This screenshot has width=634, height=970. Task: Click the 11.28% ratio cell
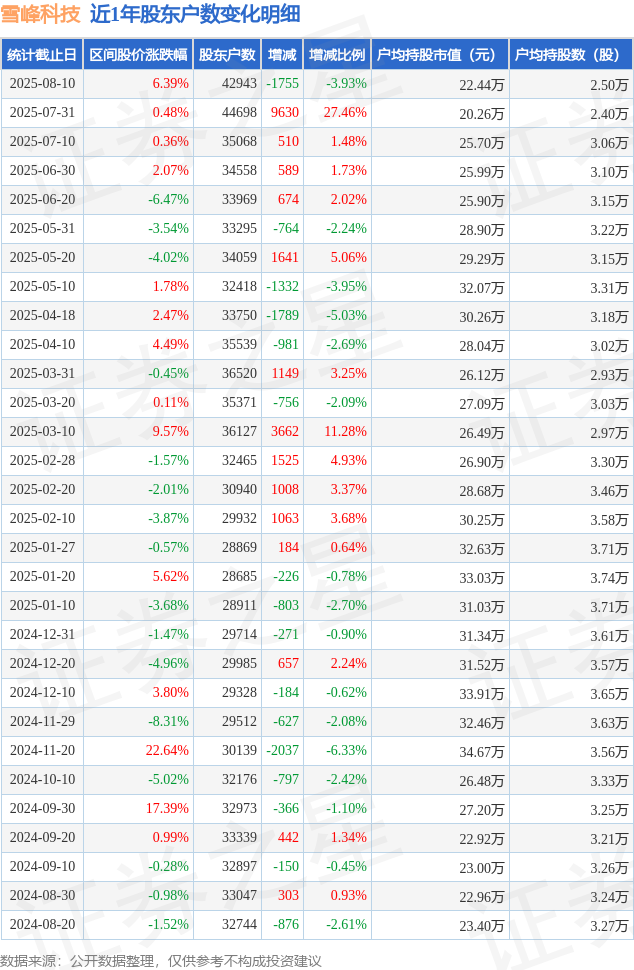coord(345,432)
